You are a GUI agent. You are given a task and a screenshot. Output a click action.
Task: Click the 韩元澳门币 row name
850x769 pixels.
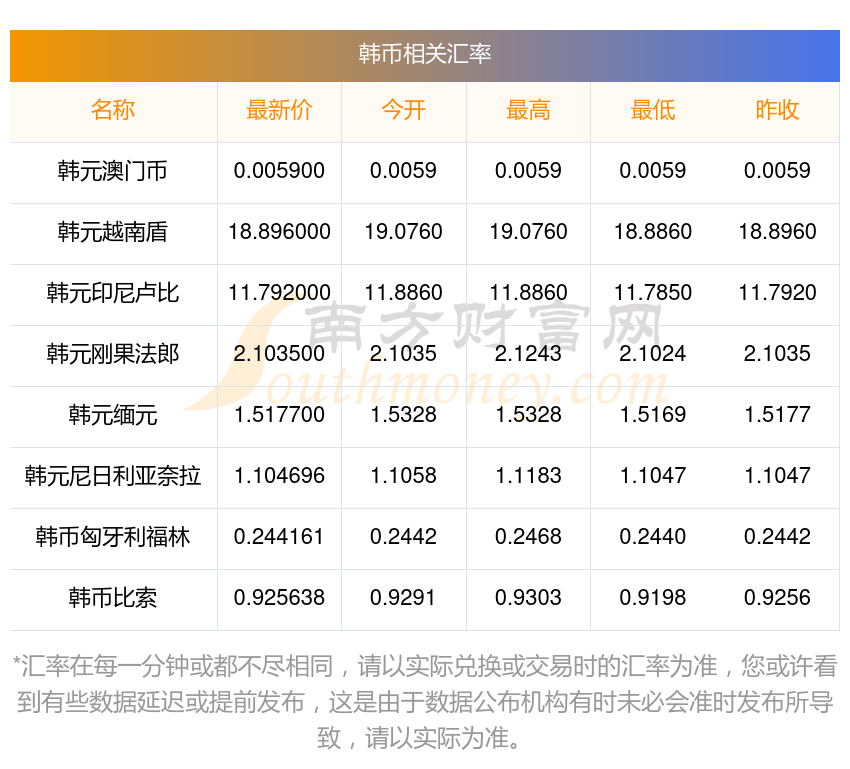[113, 171]
